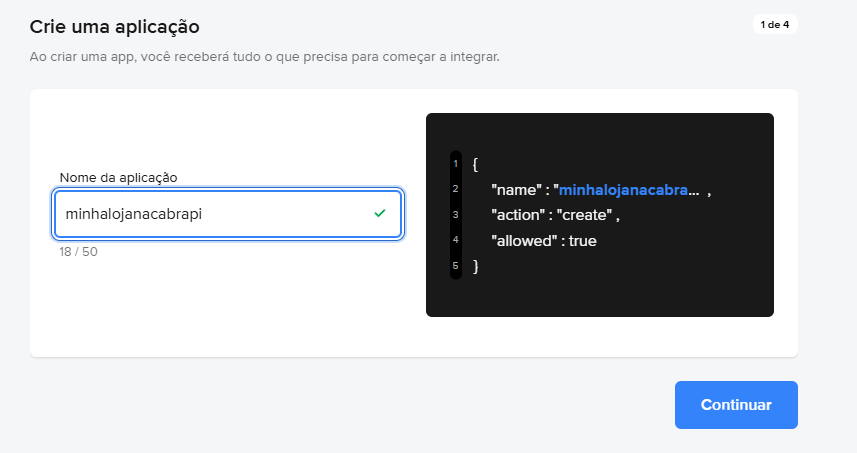Click the opening brace in code preview
This screenshot has height=453, width=857.
coord(476,164)
